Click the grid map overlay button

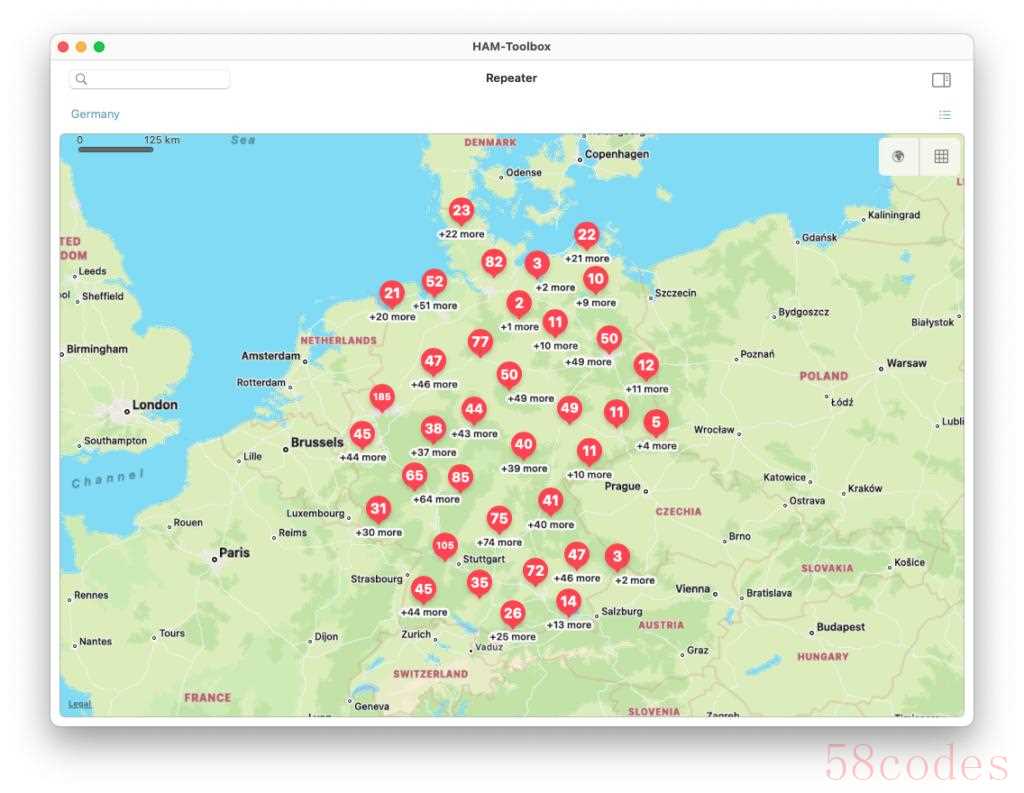941,156
